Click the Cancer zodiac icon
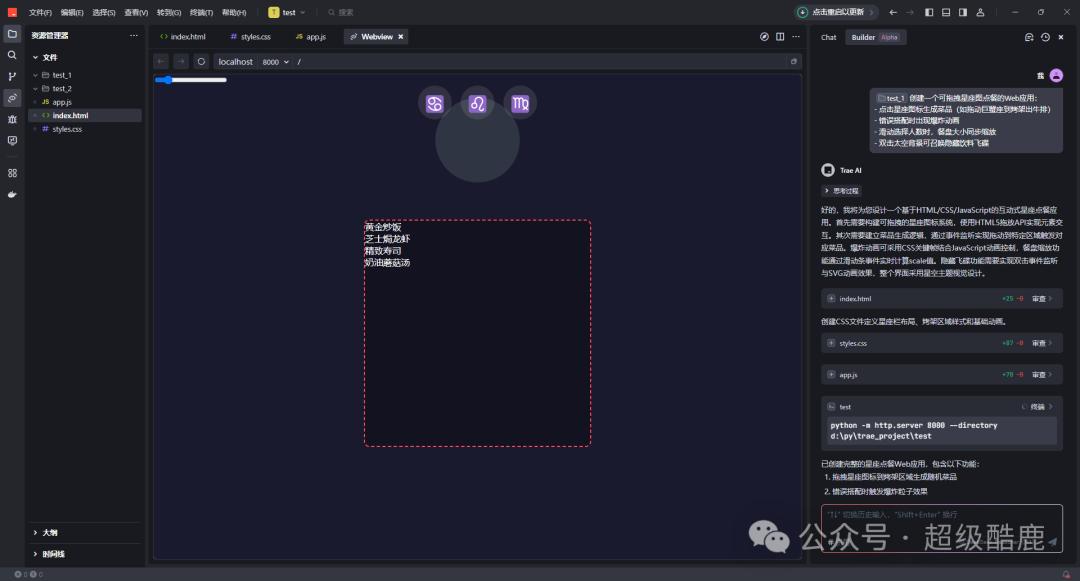This screenshot has width=1080, height=581. pos(434,103)
